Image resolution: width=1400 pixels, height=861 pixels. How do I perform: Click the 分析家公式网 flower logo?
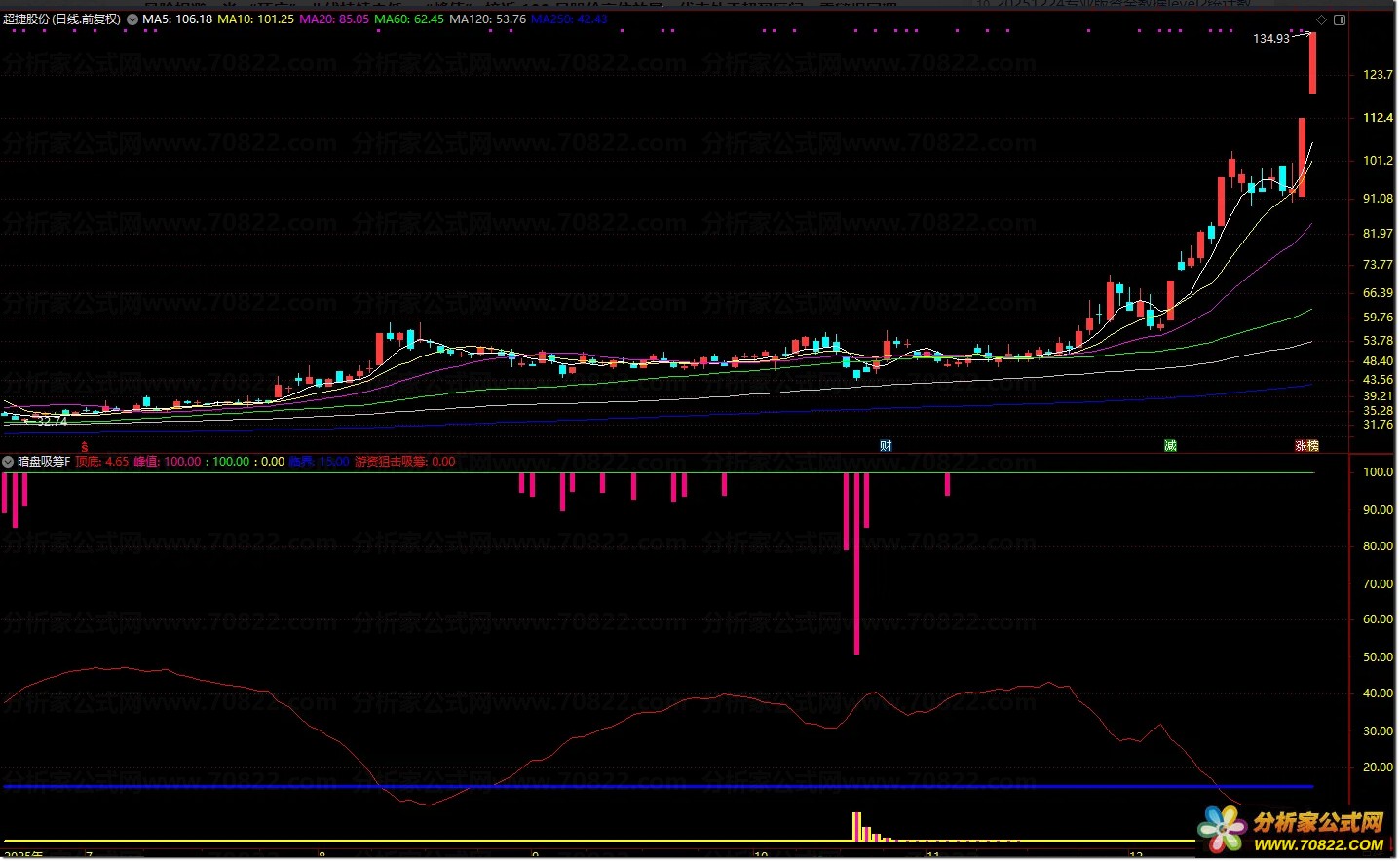[x=1222, y=830]
